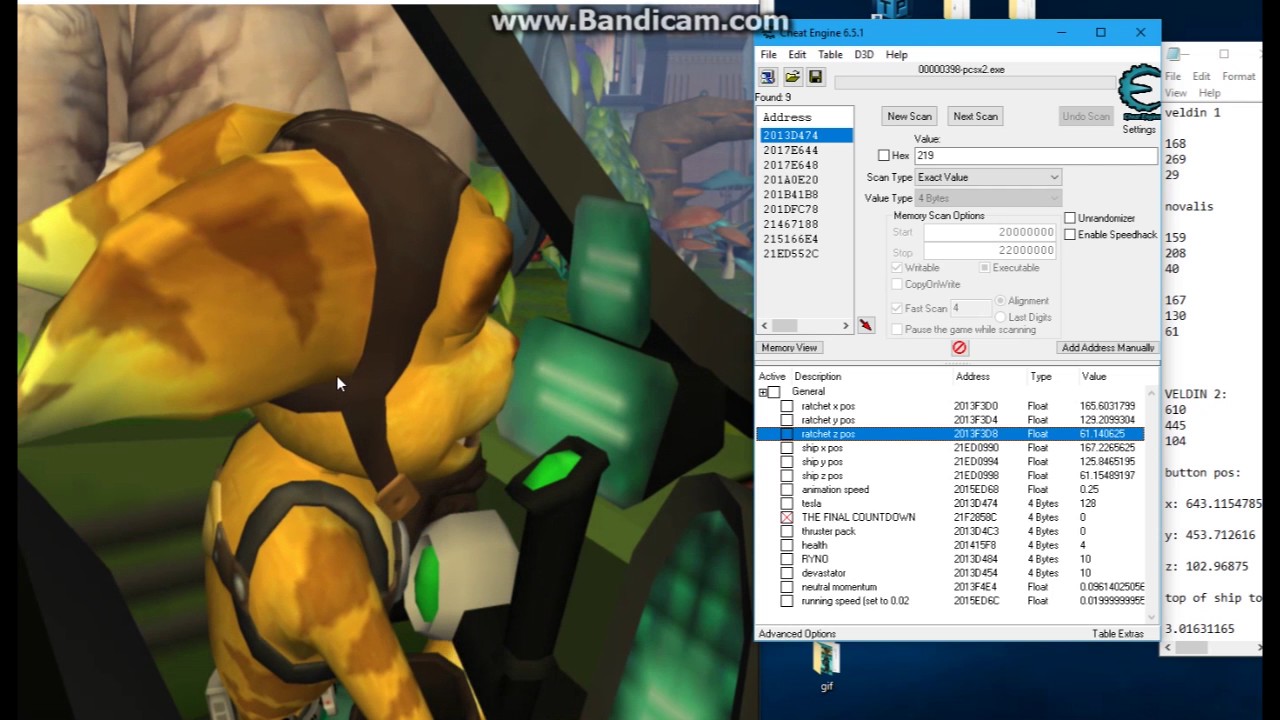Open the Table menu
The image size is (1280, 720).
coord(830,54)
